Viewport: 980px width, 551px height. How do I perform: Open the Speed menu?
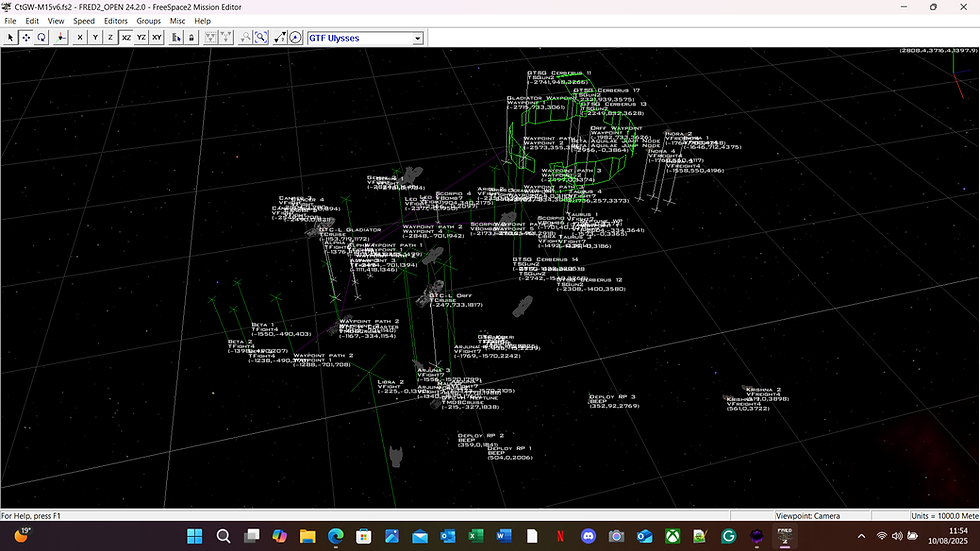(x=84, y=21)
